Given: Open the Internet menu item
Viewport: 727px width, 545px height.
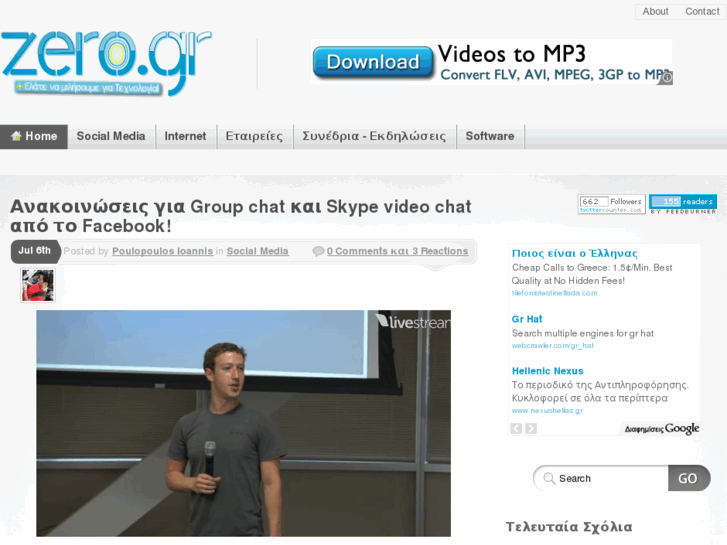Looking at the screenshot, I should click(x=185, y=136).
